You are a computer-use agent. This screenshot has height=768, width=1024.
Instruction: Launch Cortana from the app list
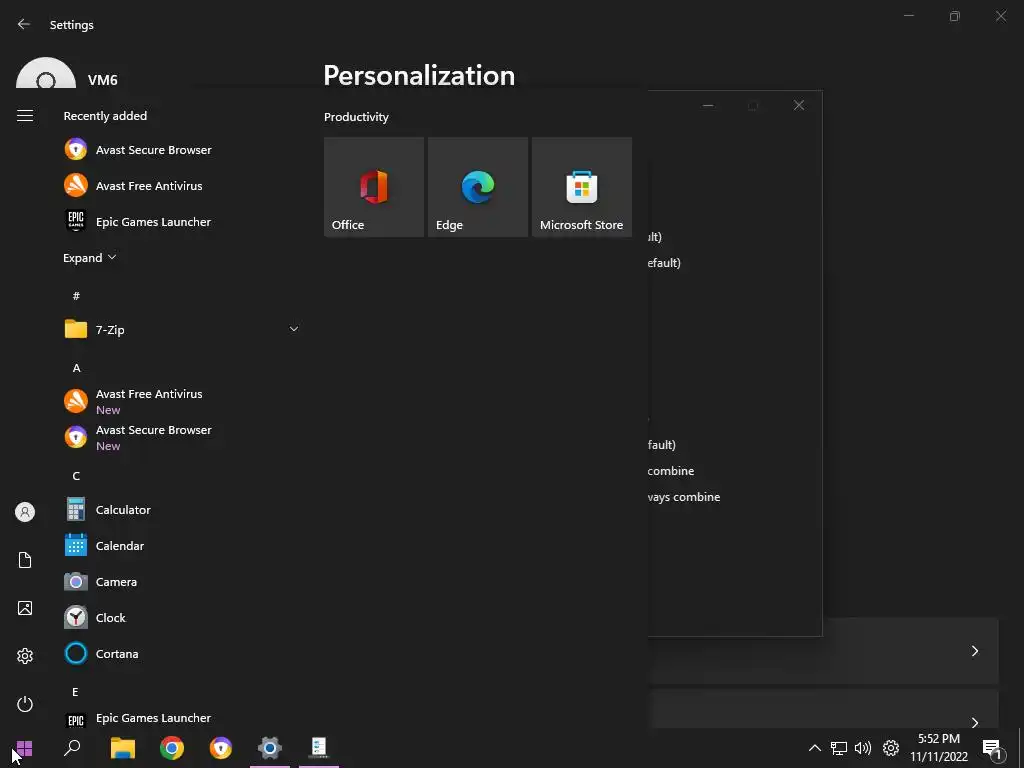coord(181,653)
